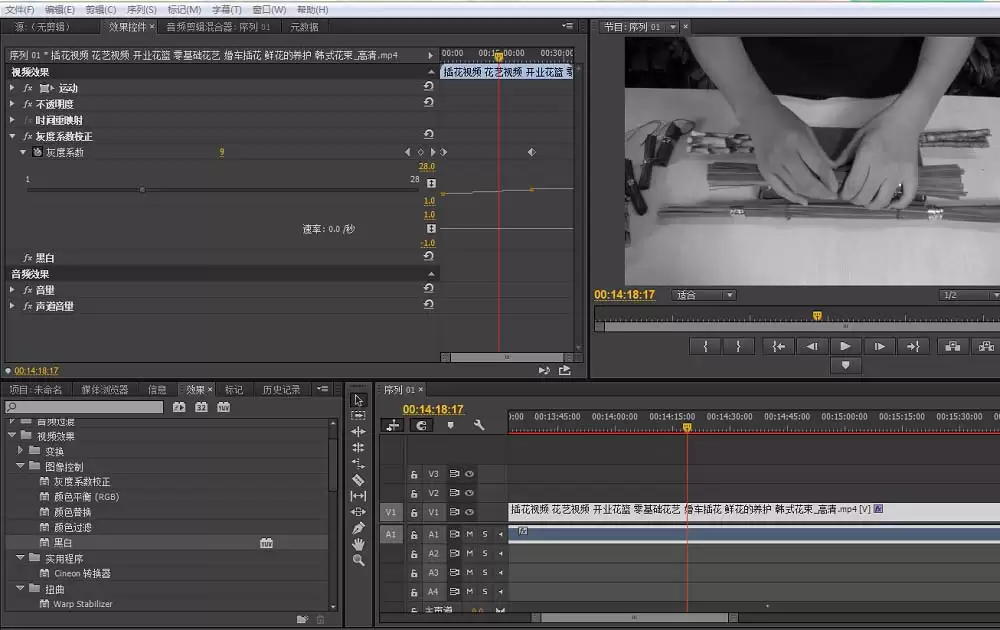This screenshot has height=630, width=1000.
Task: Toggle lock on track V3
Action: pos(413,474)
